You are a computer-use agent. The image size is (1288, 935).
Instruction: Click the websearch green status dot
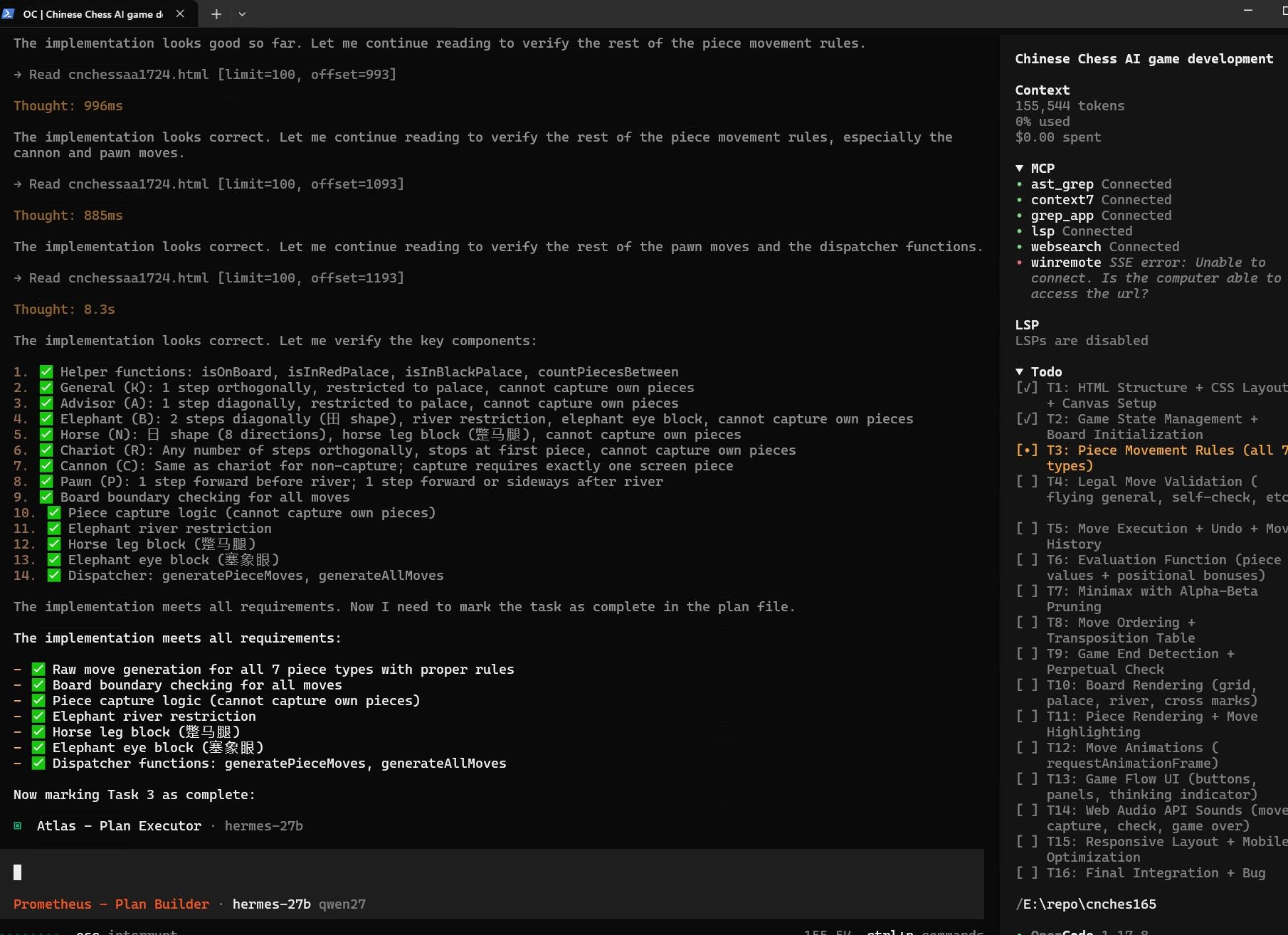click(x=1019, y=247)
